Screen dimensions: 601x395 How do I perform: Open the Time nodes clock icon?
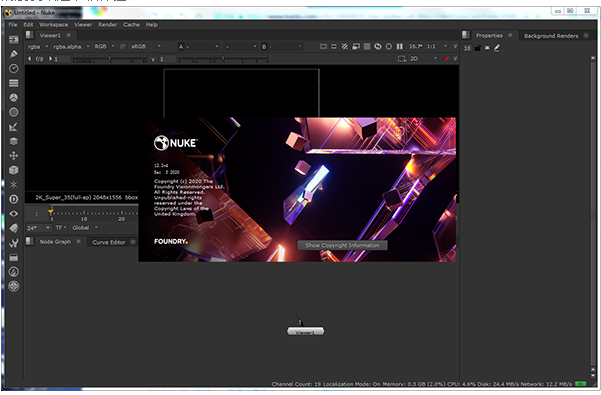click(13, 69)
